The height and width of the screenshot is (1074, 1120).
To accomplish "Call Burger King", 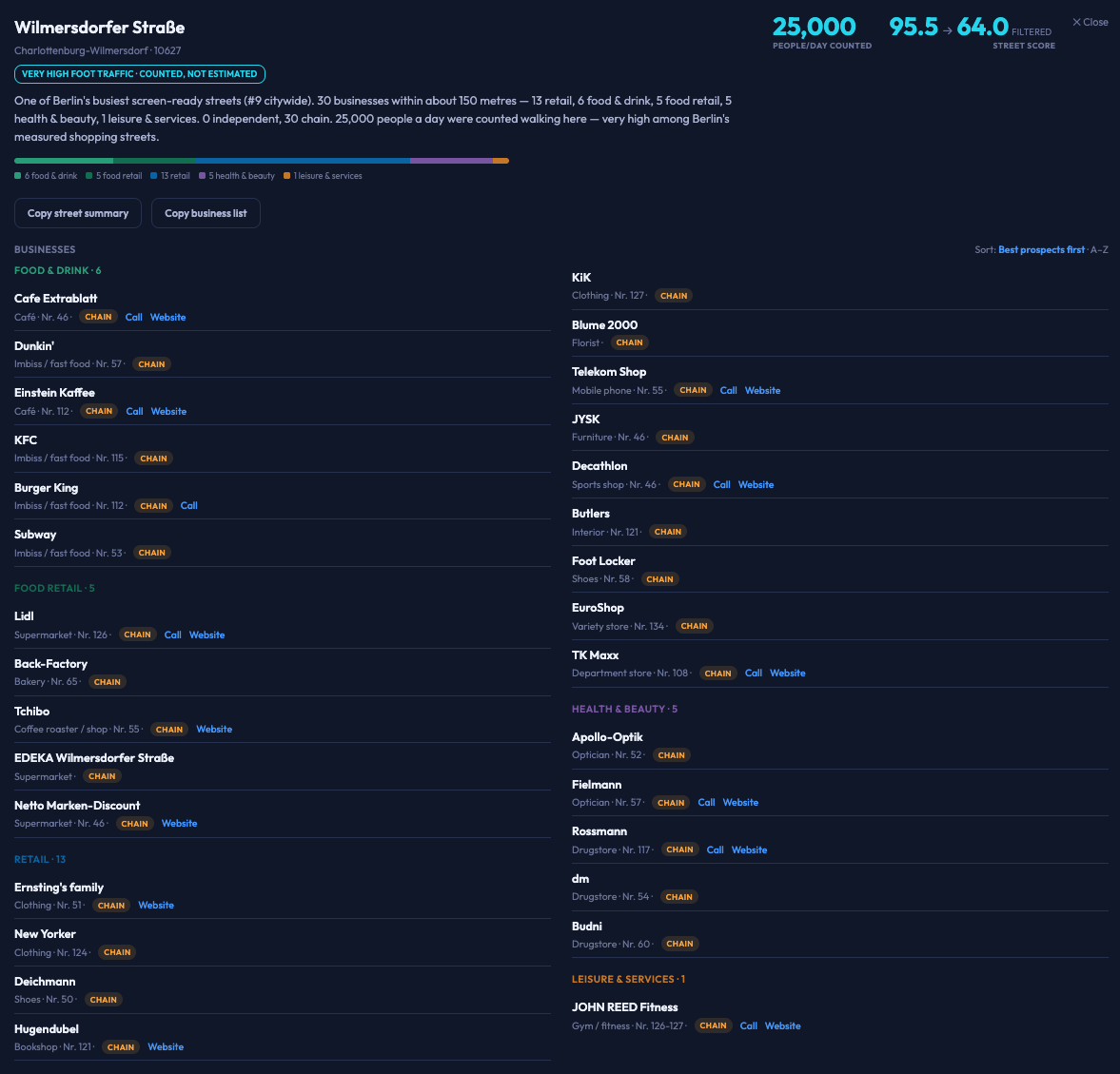I will point(188,505).
